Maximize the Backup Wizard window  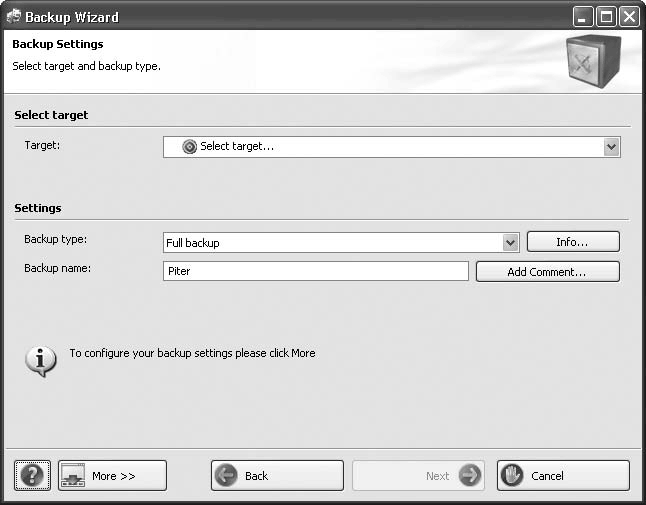click(x=606, y=17)
